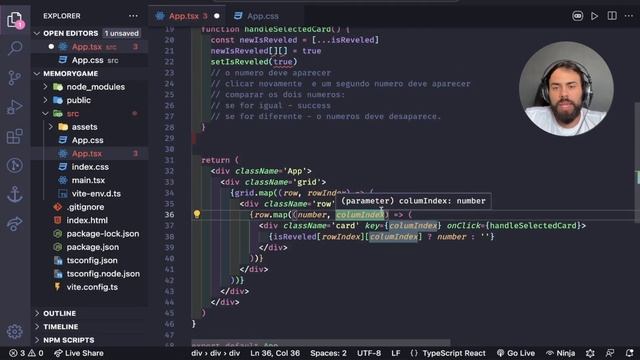Click the lightbulb quick fix on line 36

[x=197, y=214]
